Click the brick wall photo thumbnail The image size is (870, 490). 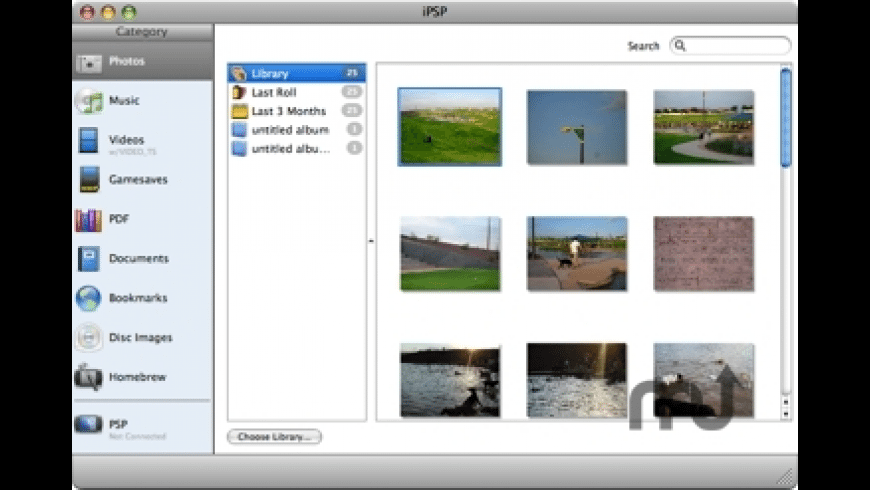coord(704,253)
